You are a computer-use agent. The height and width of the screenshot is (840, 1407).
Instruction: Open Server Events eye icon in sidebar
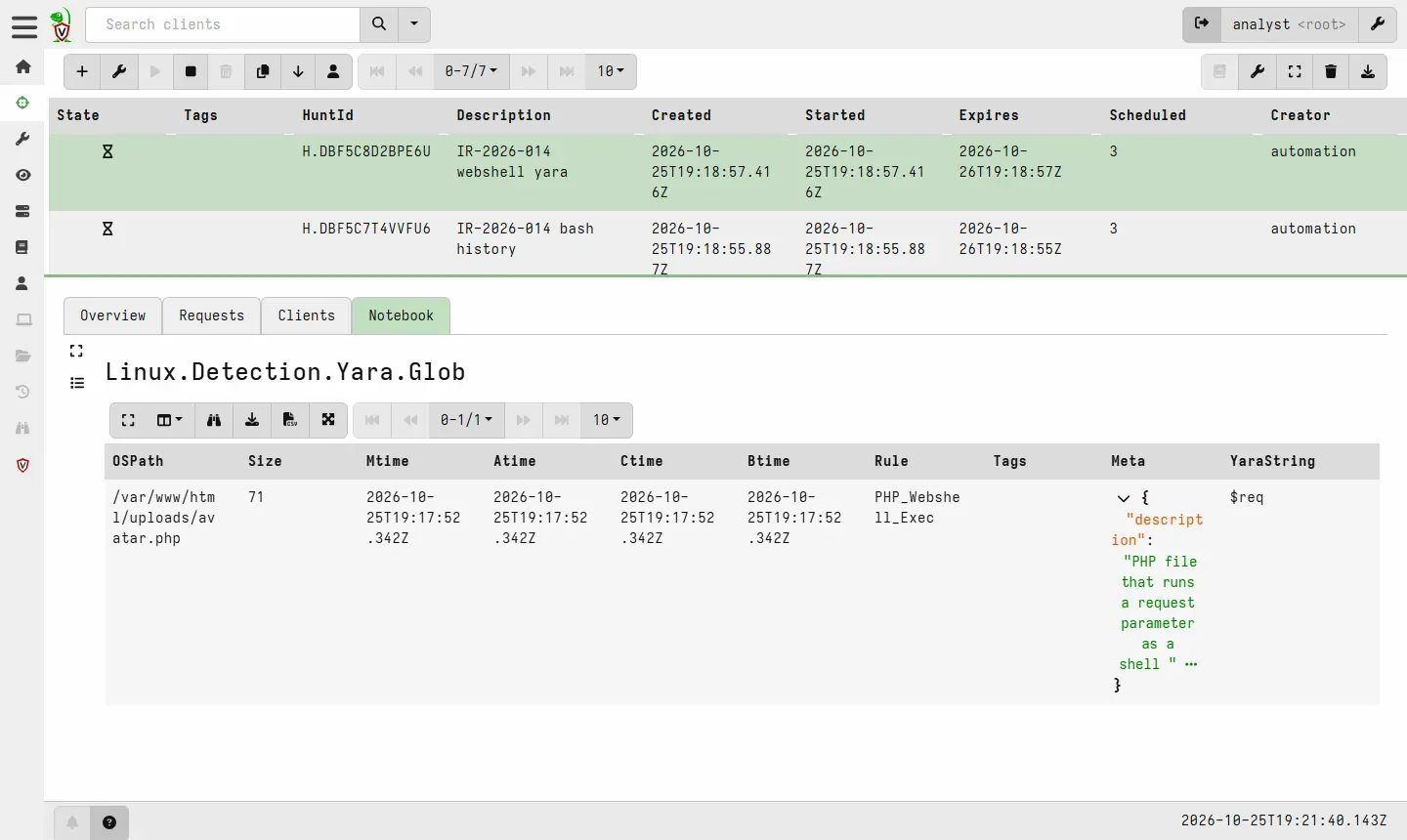pyautogui.click(x=23, y=175)
